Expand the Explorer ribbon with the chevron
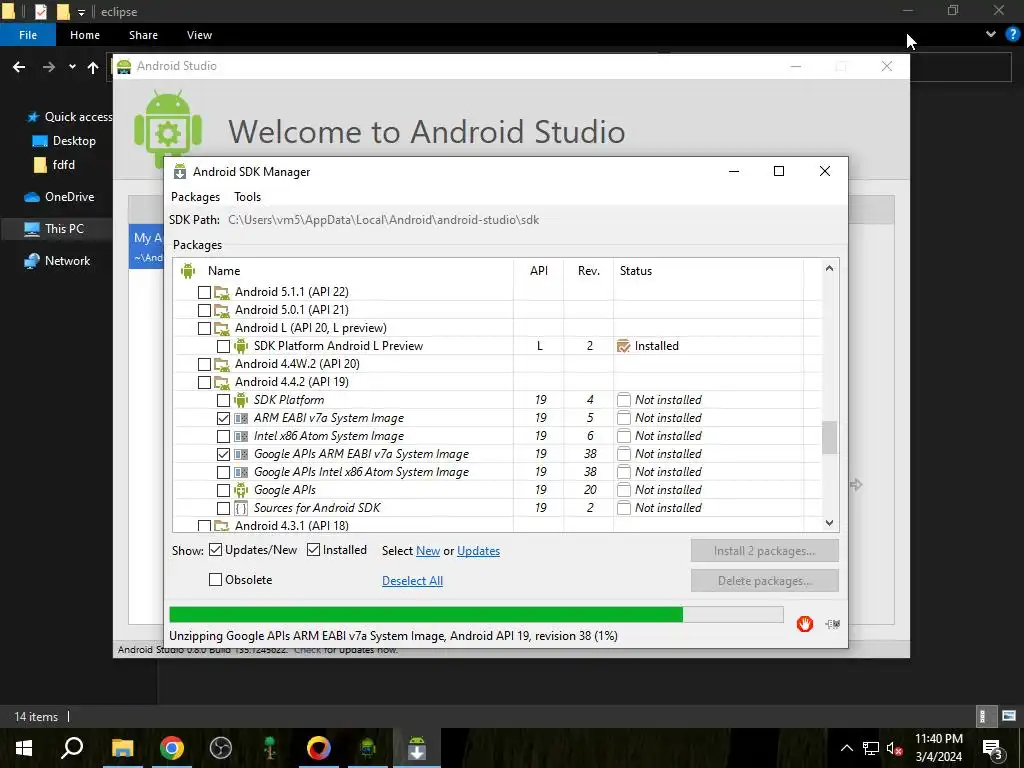This screenshot has width=1024, height=768. [x=991, y=35]
